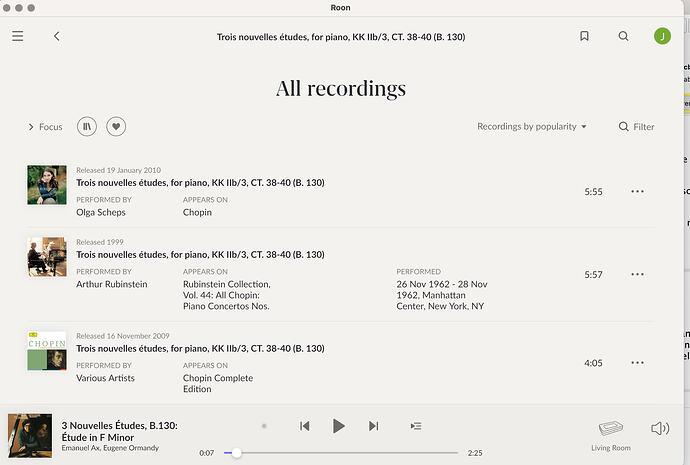
Task: Click the 5:57 duration value
Action: (593, 275)
